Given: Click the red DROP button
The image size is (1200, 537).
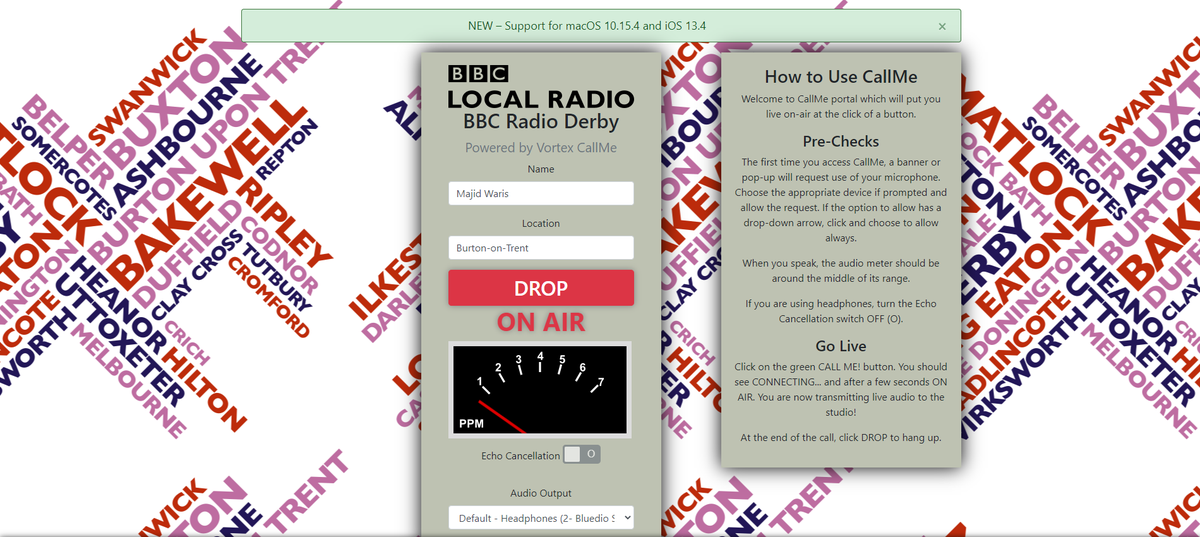Looking at the screenshot, I should 541,288.
